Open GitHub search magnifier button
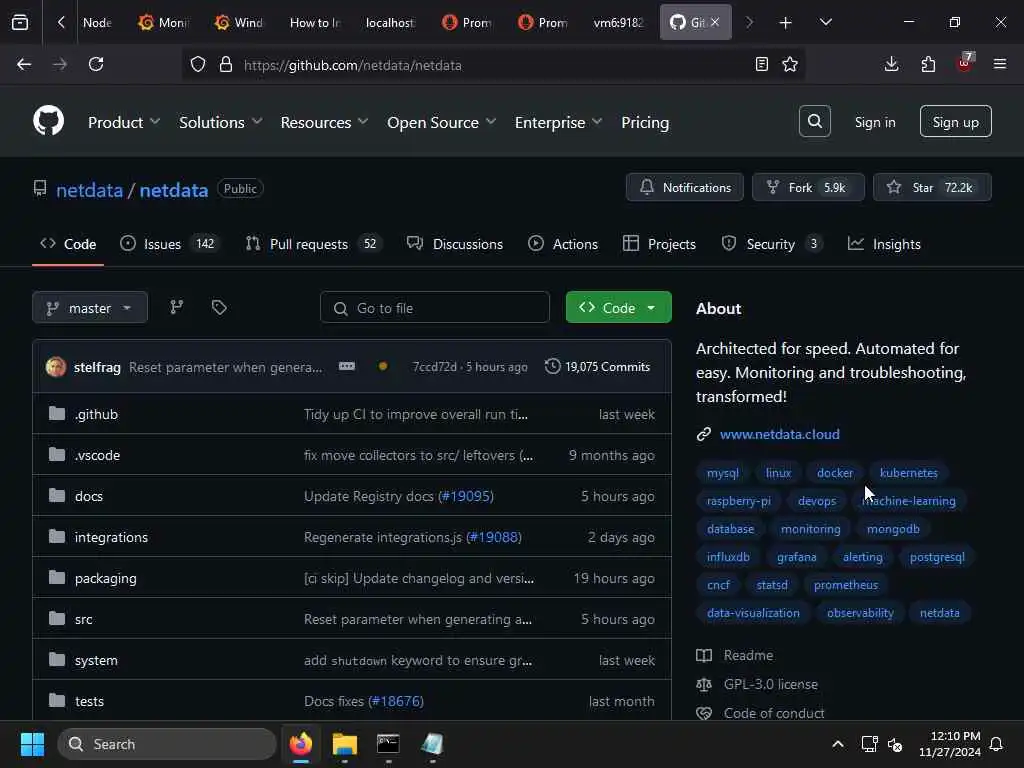 tap(814, 121)
